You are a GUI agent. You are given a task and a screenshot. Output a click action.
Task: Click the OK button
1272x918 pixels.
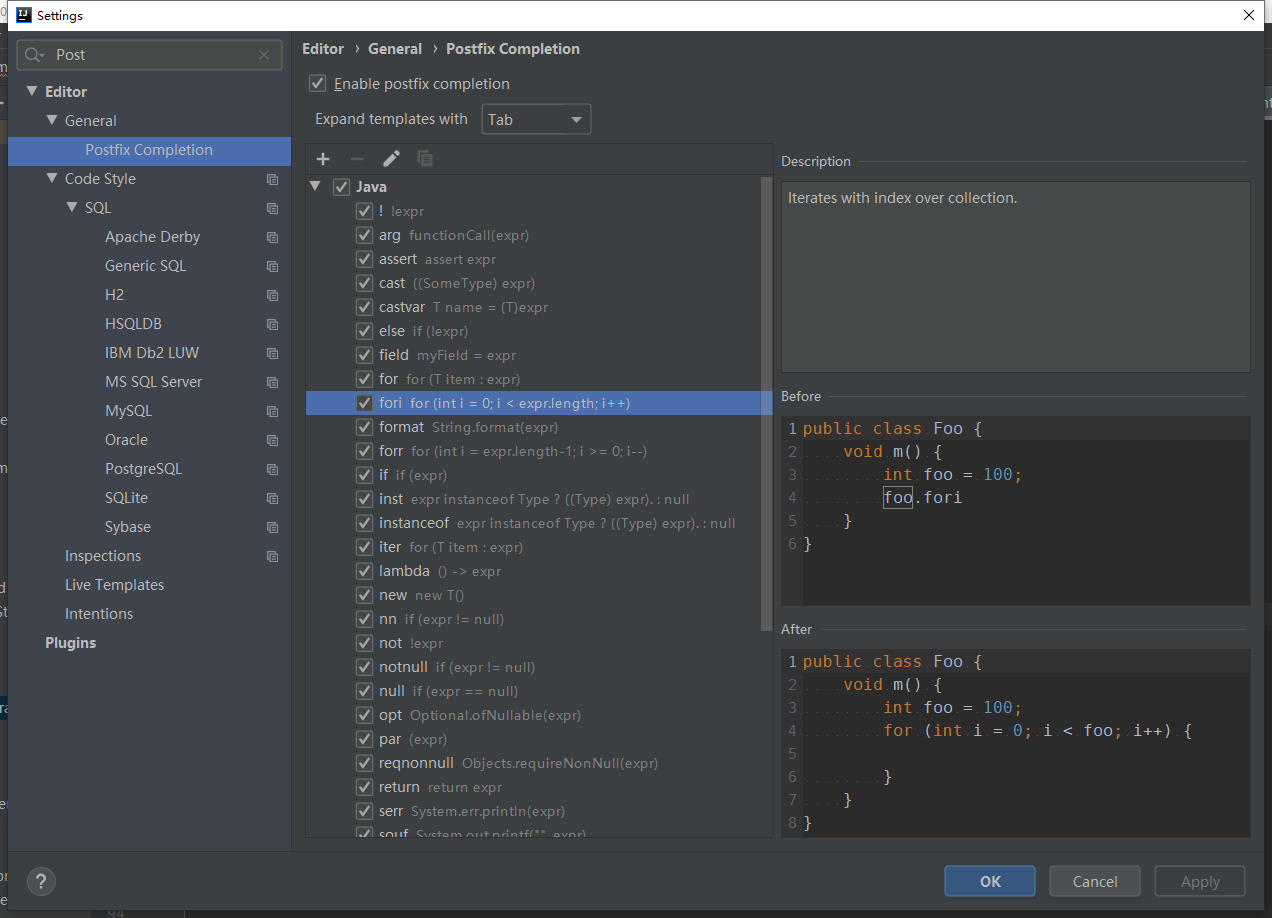click(x=990, y=881)
